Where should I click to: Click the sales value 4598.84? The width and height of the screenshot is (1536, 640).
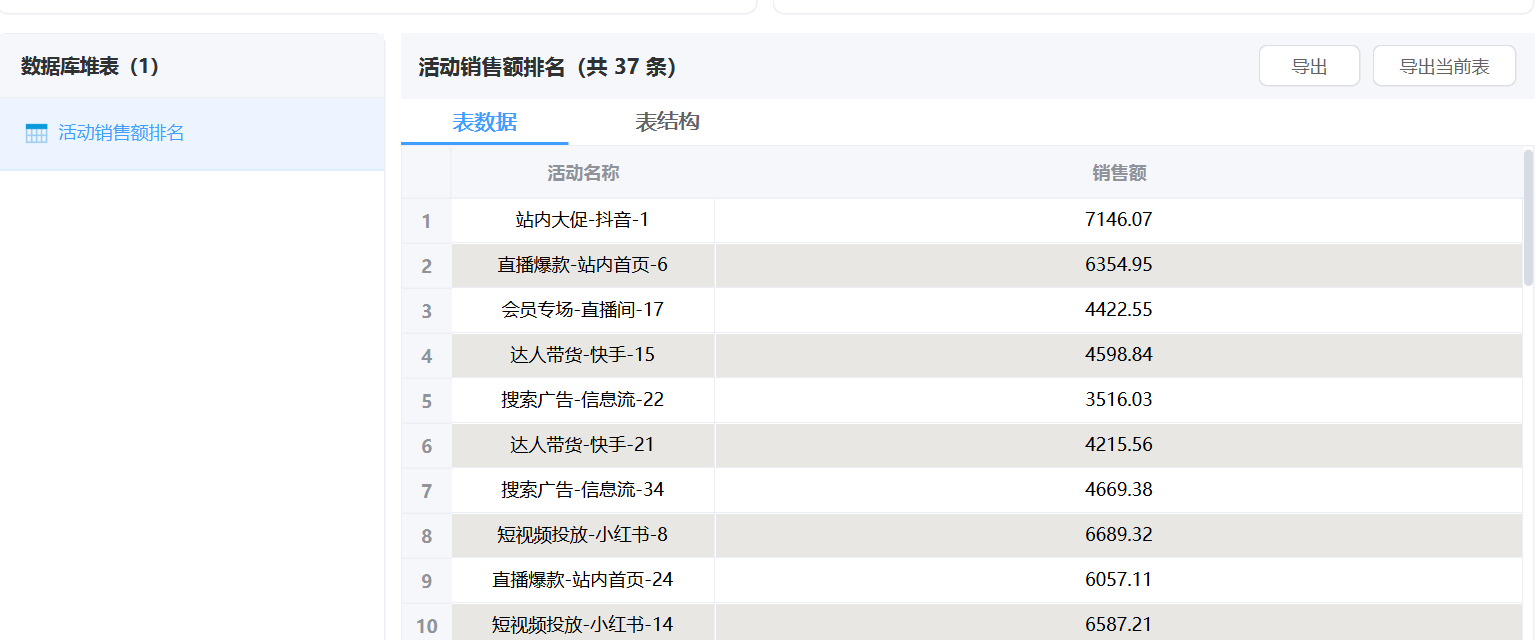tap(1118, 355)
